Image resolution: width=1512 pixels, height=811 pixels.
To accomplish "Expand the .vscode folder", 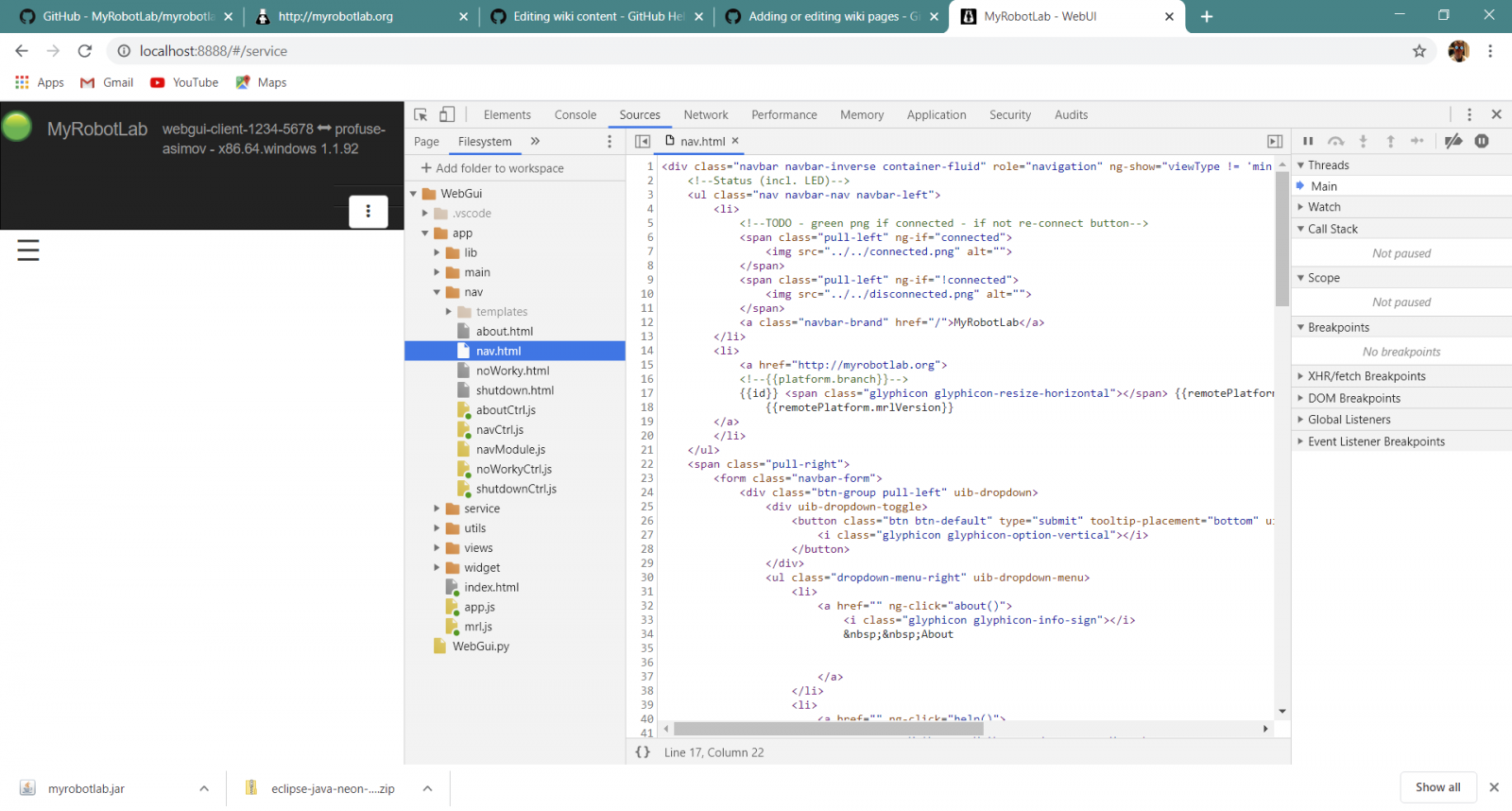I will 425,214.
